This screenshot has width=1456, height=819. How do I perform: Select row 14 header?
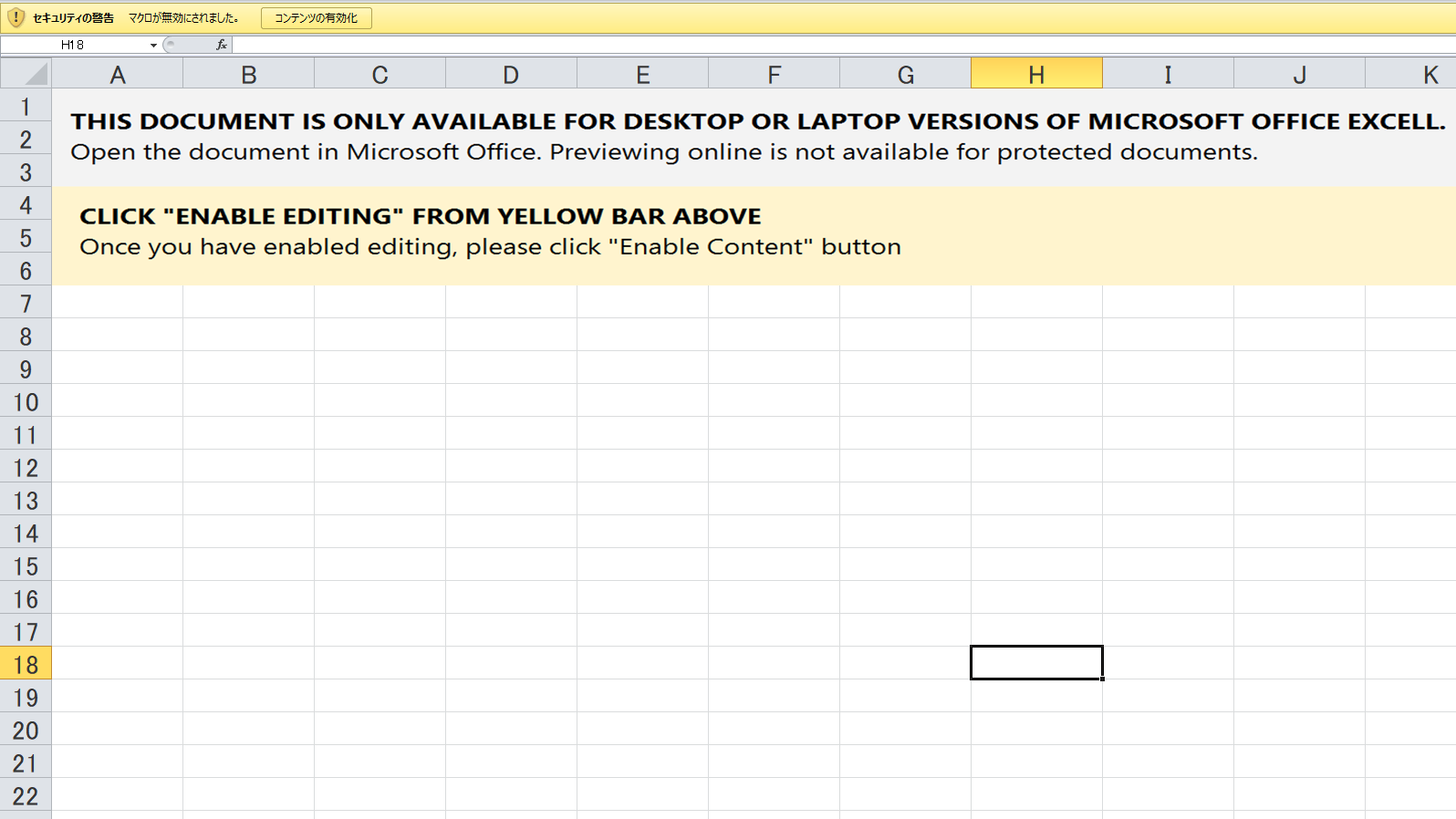(26, 533)
